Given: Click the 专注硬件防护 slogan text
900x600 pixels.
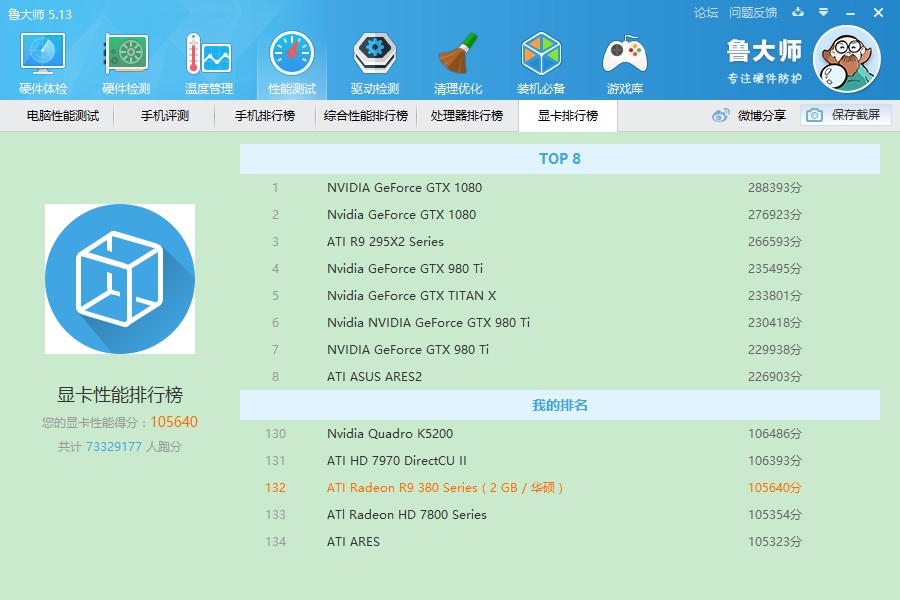Looking at the screenshot, I should 765,78.
